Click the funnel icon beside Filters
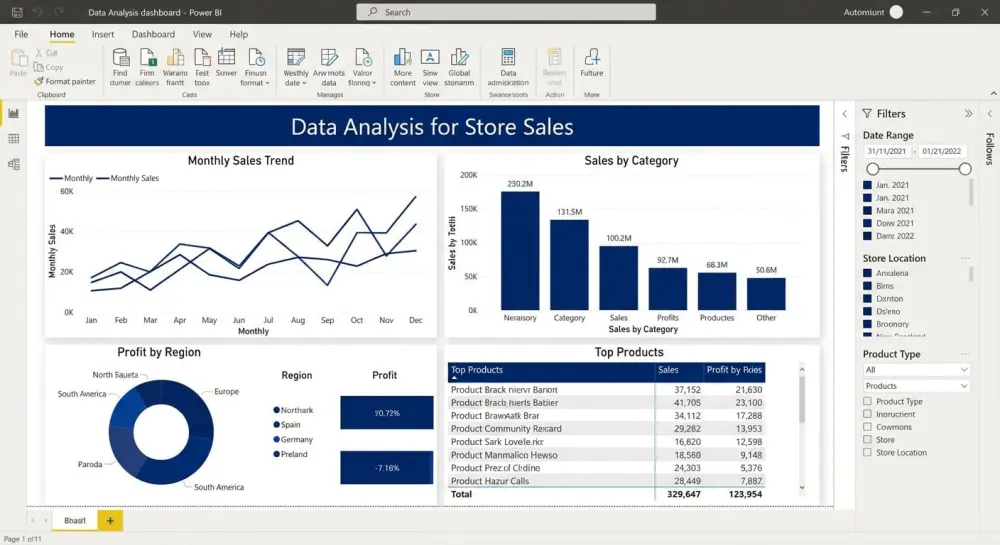 click(x=867, y=113)
